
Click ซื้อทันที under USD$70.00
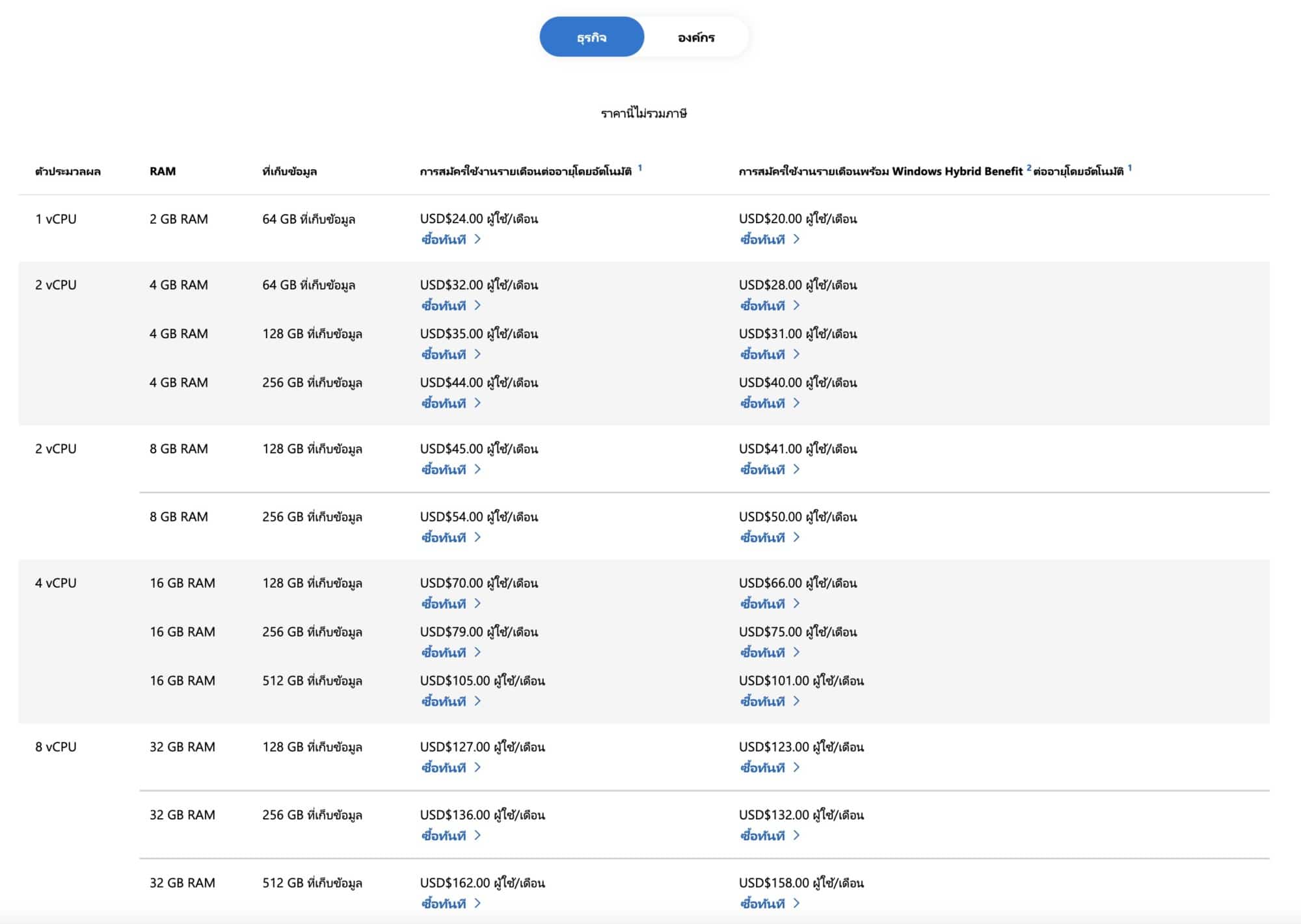pos(451,604)
